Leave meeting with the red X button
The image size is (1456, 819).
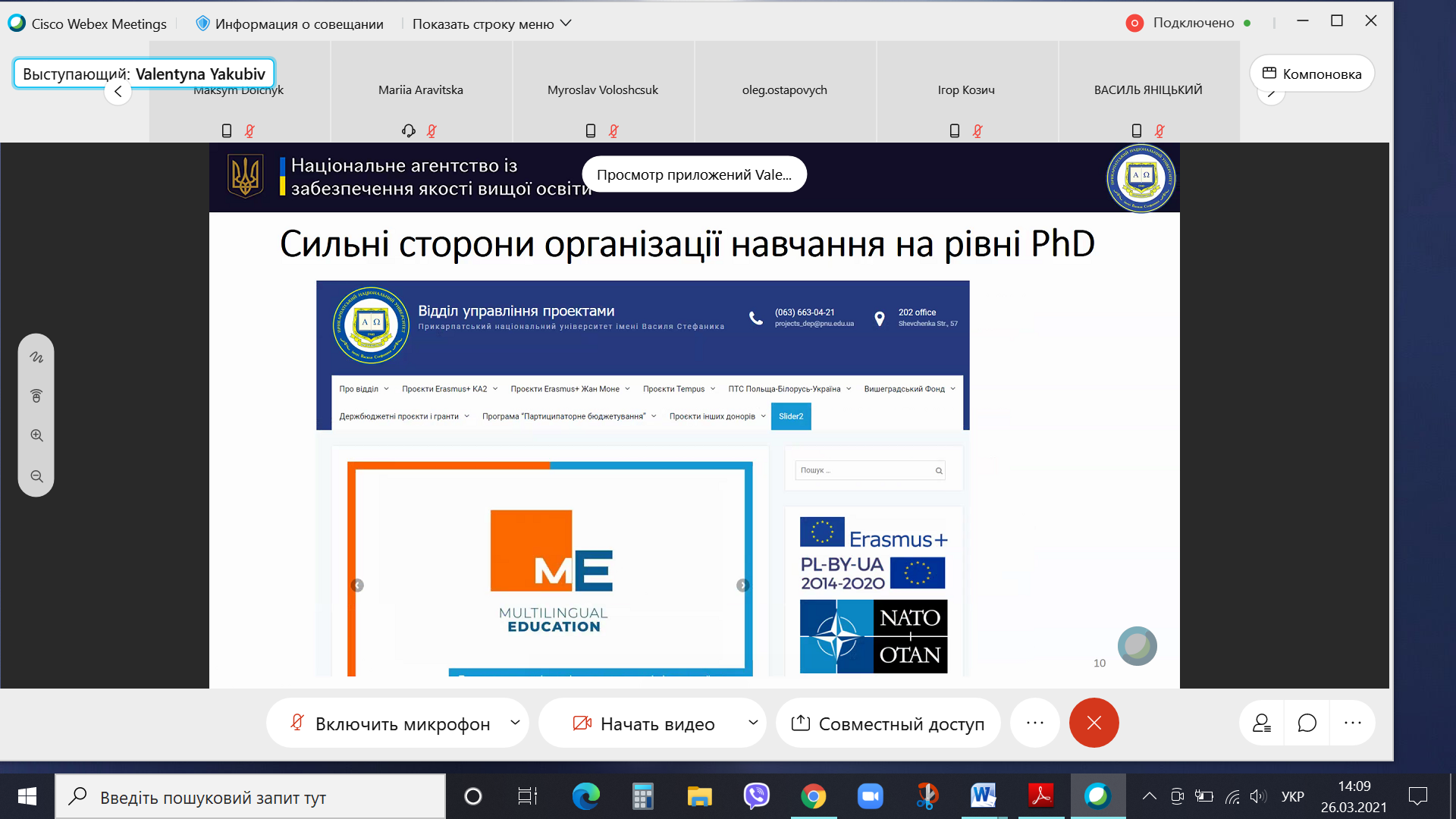[1094, 723]
